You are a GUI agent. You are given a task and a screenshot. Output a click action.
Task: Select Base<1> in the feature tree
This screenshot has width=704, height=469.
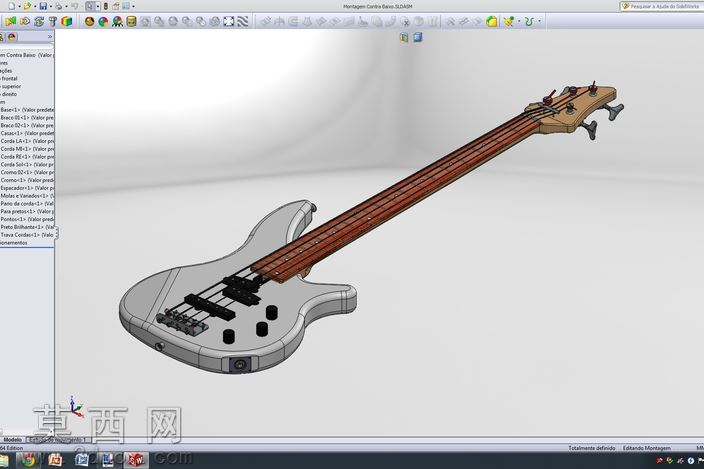tap(27, 110)
